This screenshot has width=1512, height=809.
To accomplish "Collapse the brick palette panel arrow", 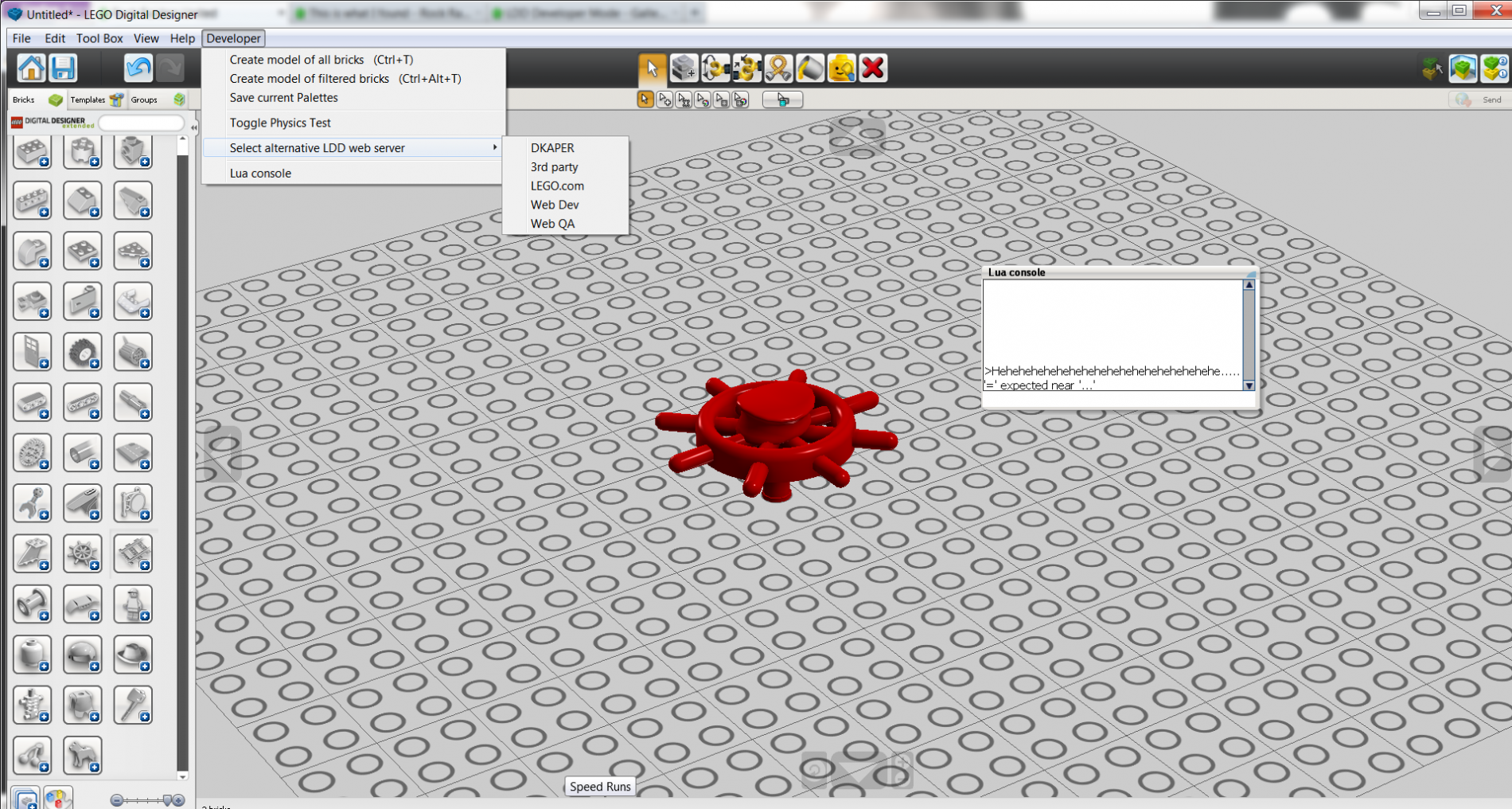I will [193, 127].
